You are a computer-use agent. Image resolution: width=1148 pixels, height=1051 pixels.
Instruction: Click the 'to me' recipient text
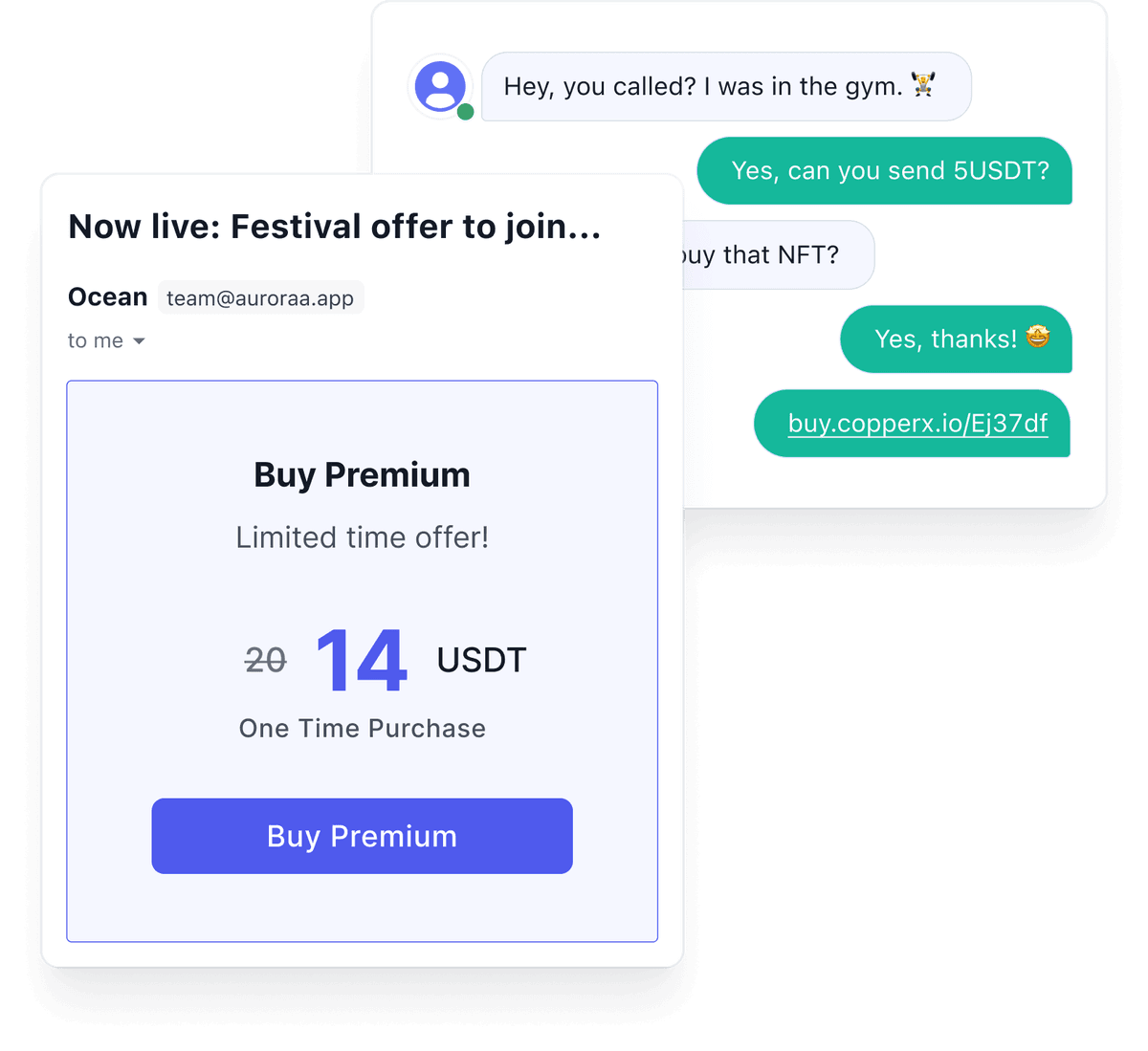coord(96,340)
